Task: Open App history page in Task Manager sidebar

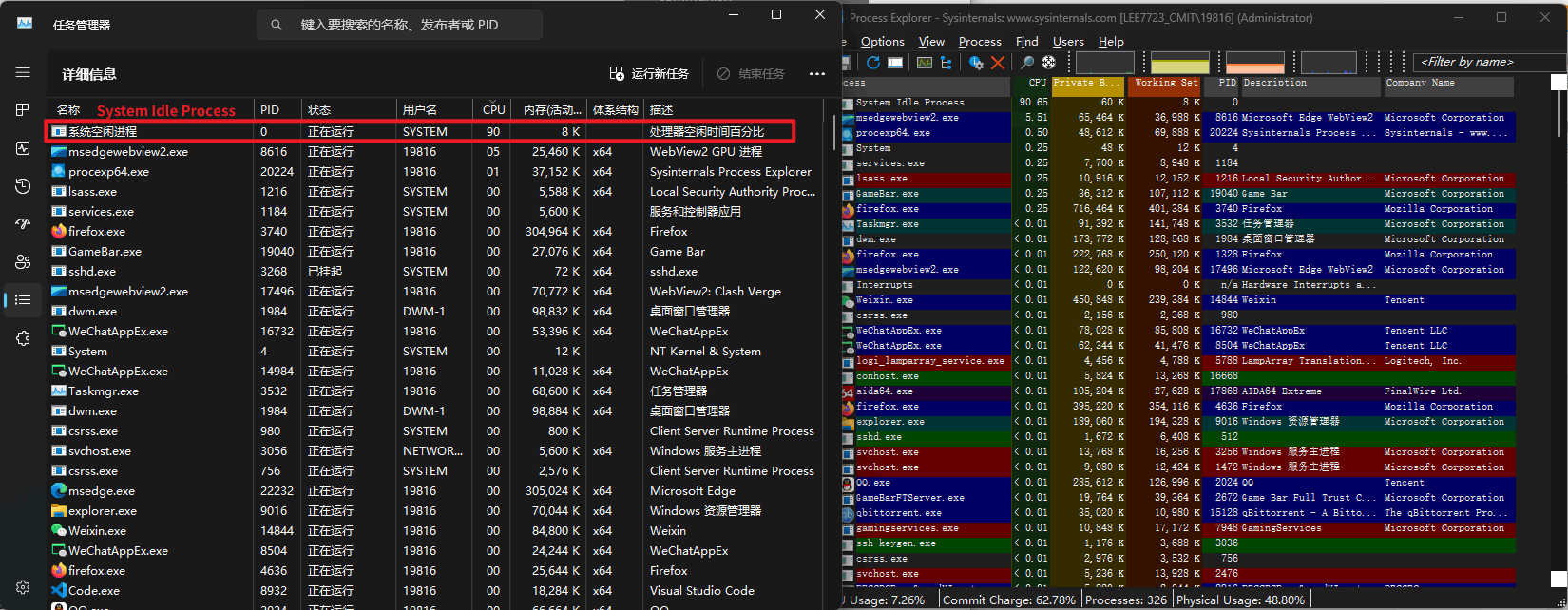Action: coord(23,186)
